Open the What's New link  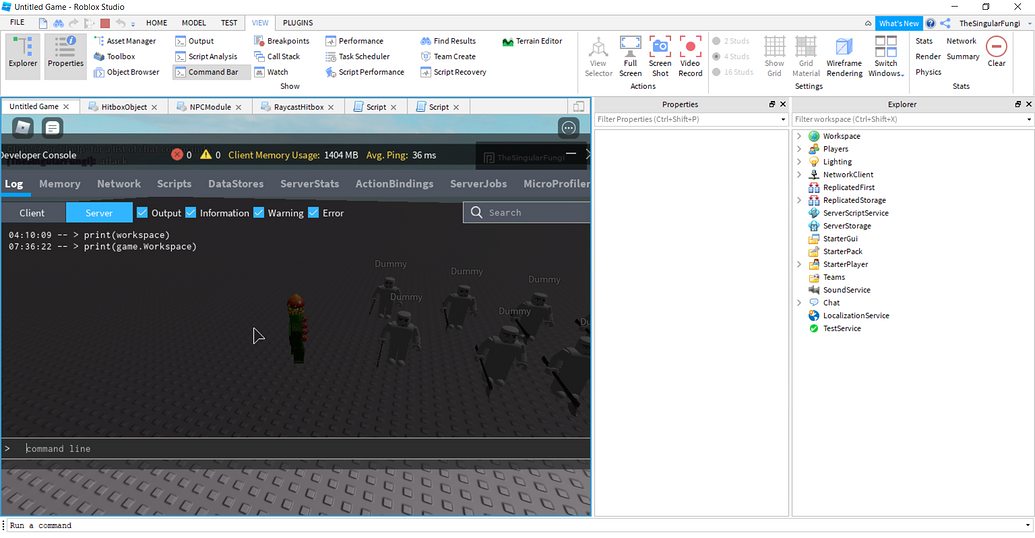coord(898,23)
